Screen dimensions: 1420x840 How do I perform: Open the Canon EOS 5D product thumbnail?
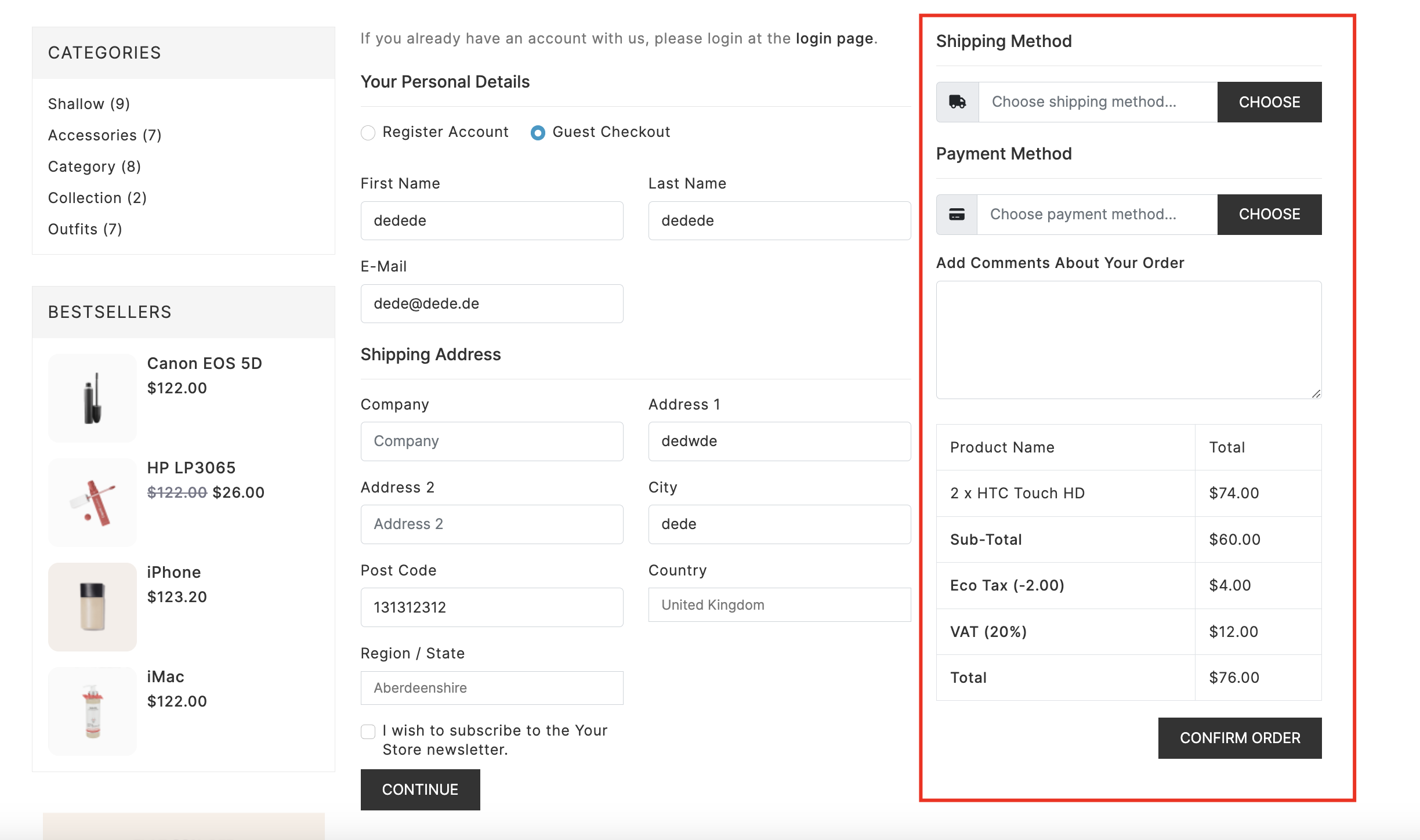point(92,398)
